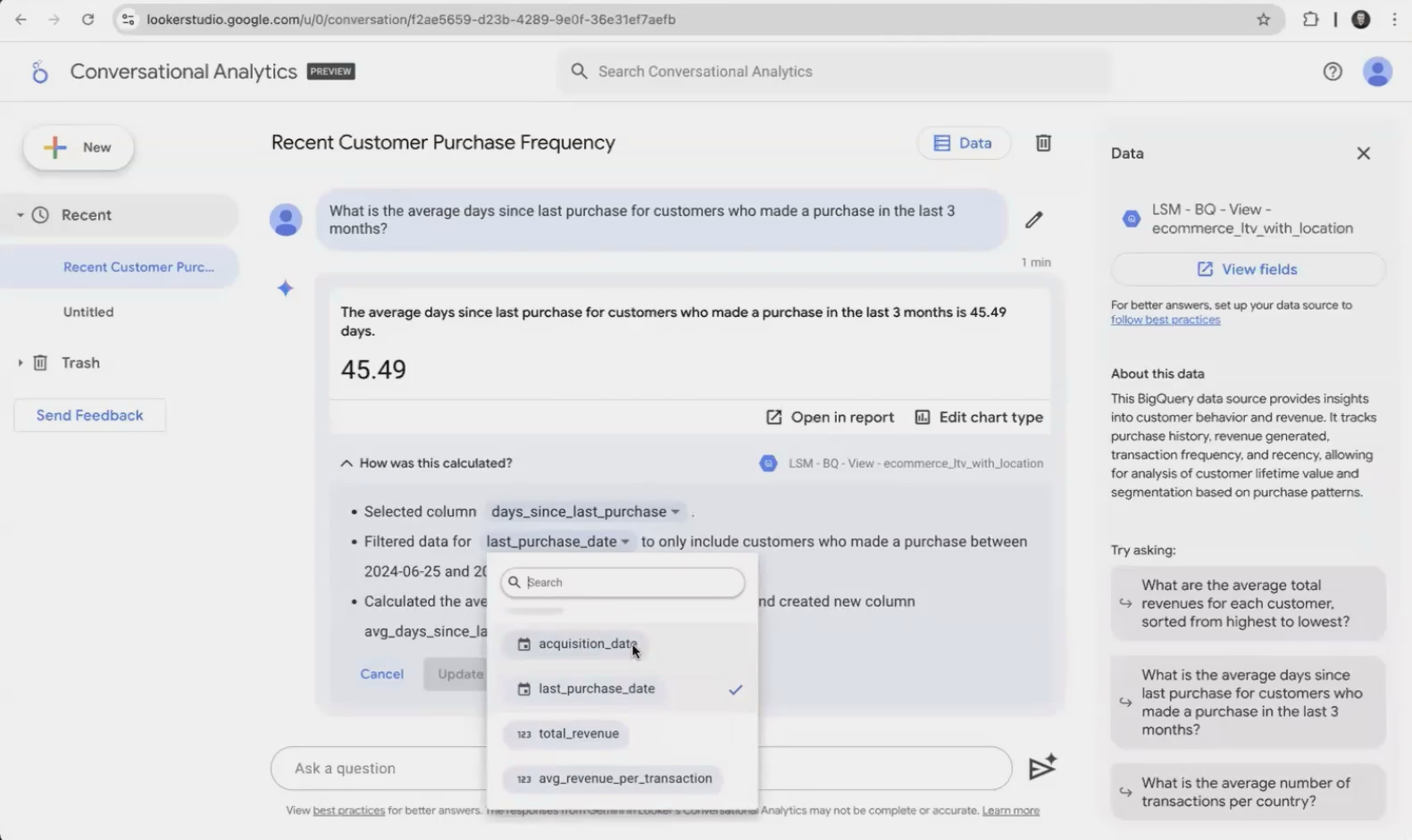Open Recent Customer Purc... conversation
Image resolution: width=1412 pixels, height=840 pixels.
(138, 267)
